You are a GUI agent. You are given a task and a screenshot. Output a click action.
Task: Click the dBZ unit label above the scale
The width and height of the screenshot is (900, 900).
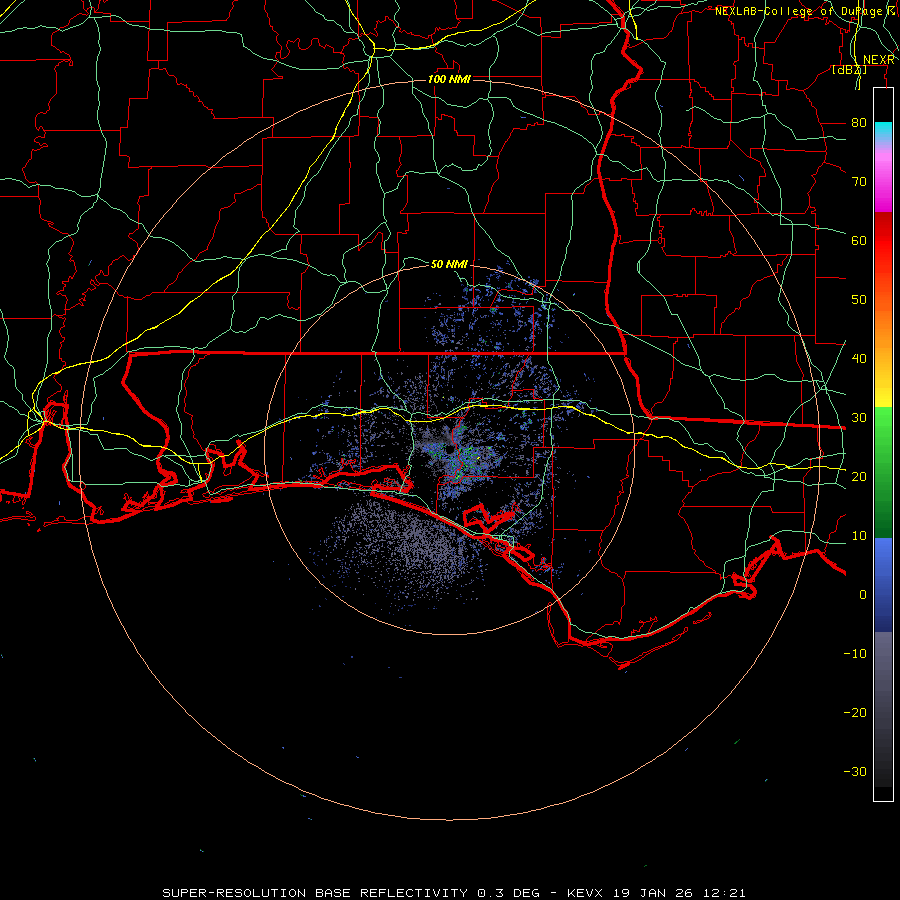pos(849,69)
